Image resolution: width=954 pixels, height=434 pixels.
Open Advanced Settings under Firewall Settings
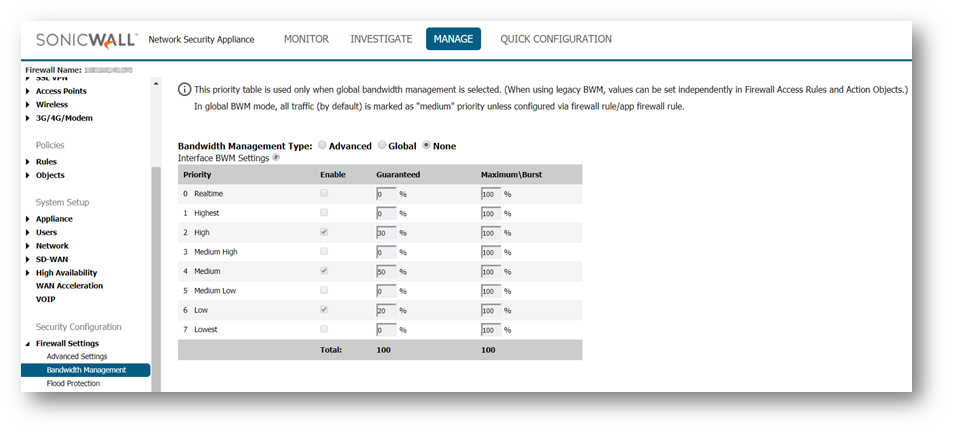(x=77, y=356)
